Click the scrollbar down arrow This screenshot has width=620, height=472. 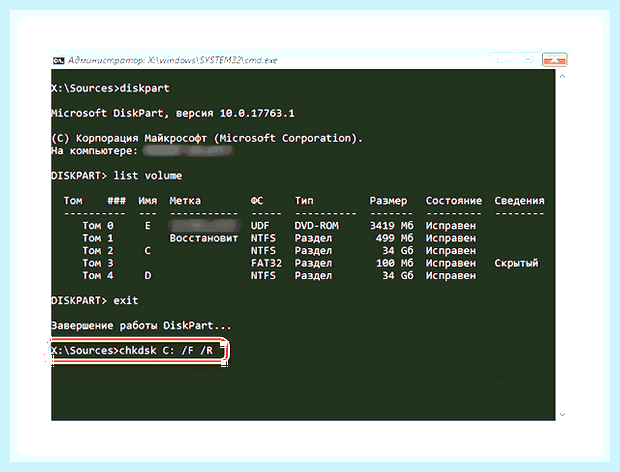pyautogui.click(x=562, y=415)
